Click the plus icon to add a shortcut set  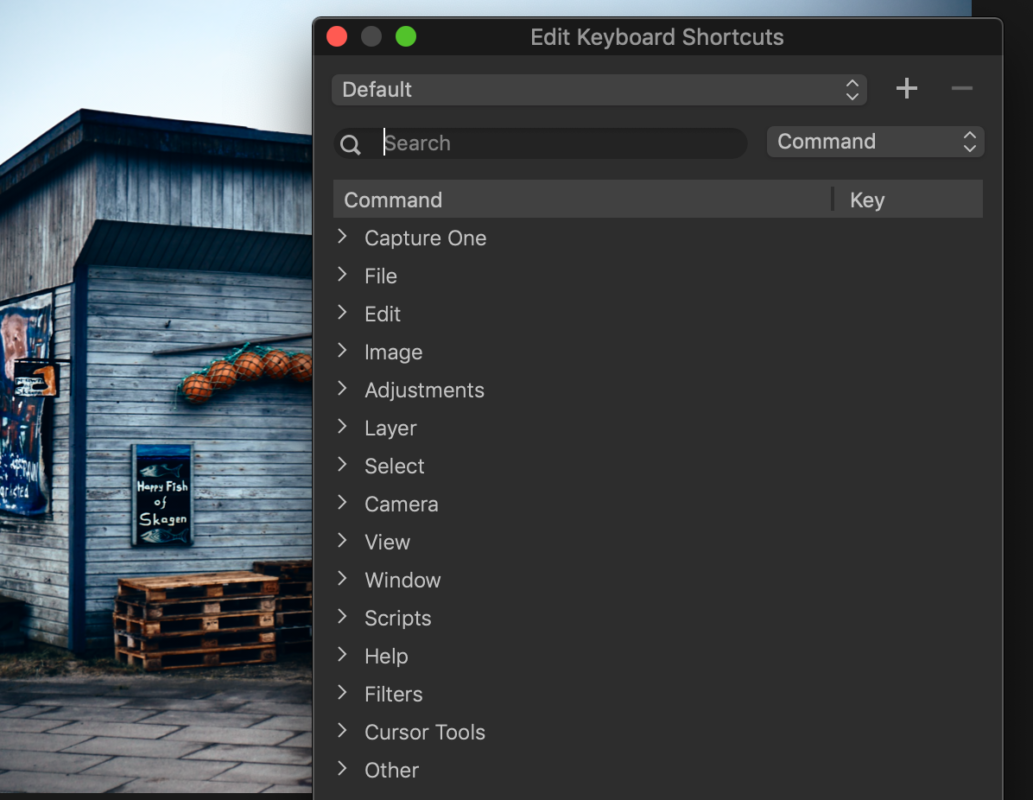pos(906,88)
